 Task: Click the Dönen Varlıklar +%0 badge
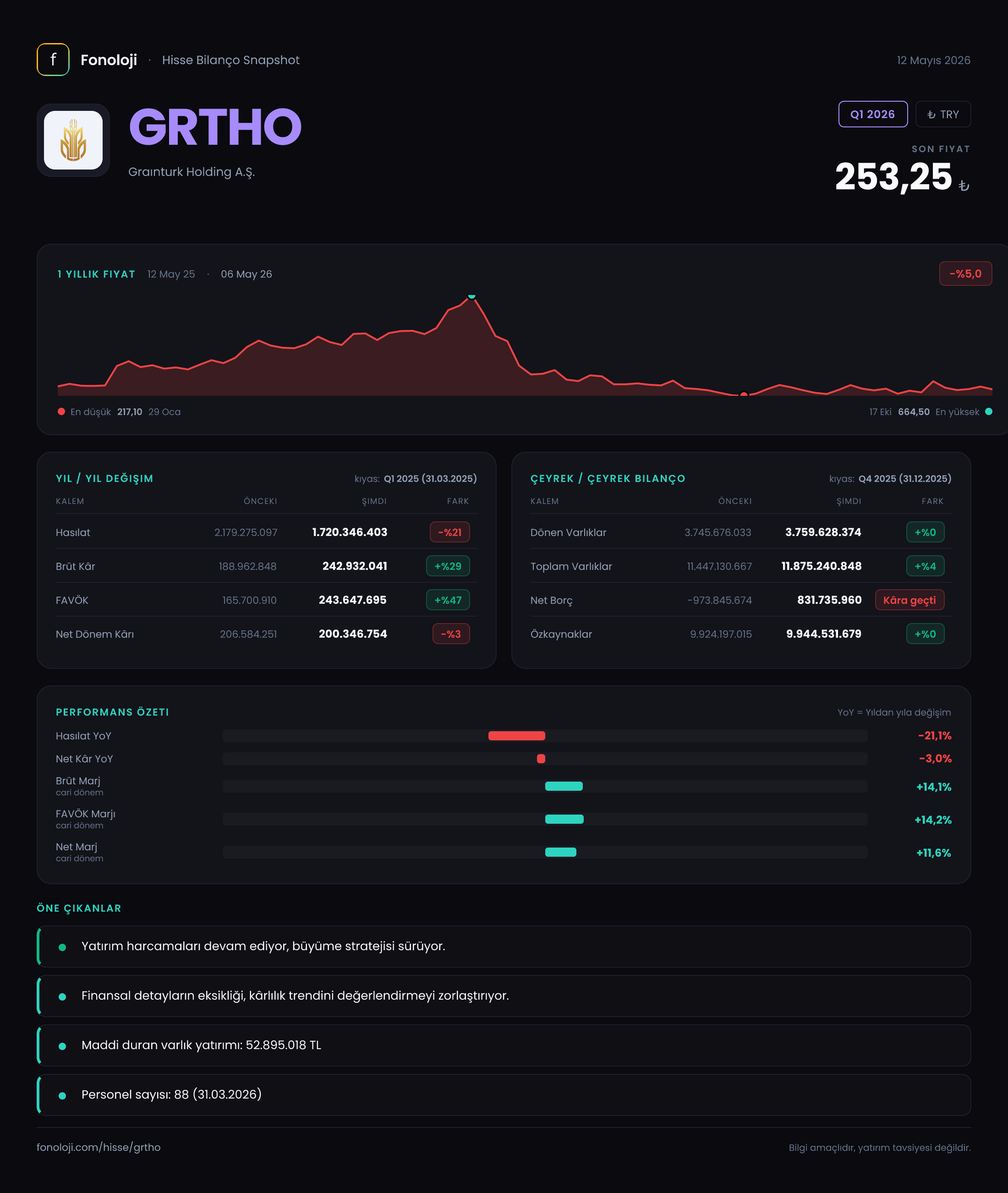pos(925,532)
